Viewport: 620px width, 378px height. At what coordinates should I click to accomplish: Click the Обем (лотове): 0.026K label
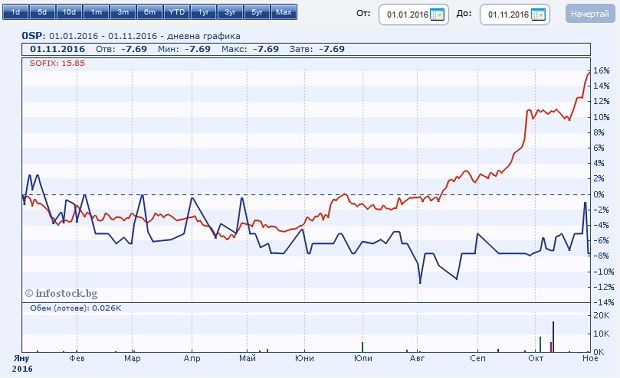point(76,308)
